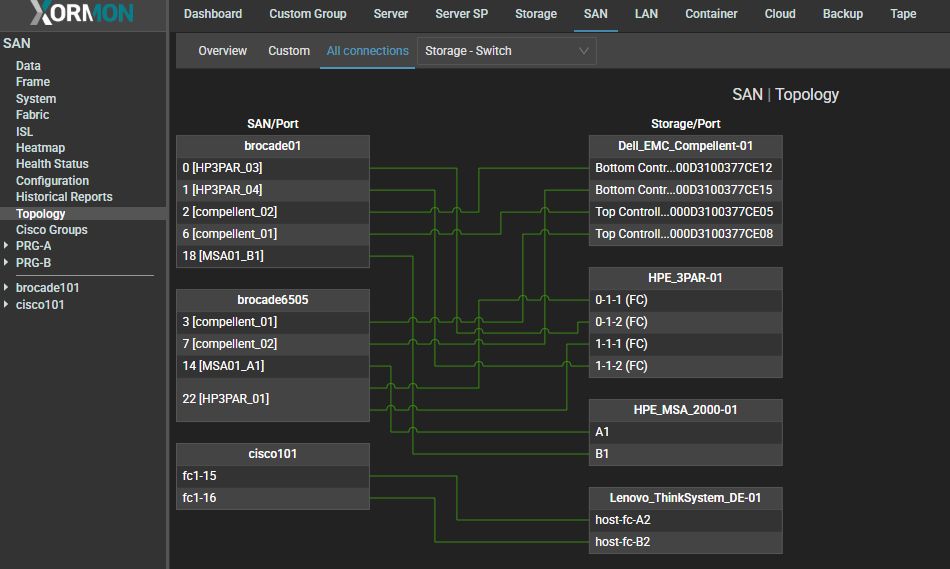Open the Dashboard menu

click(x=213, y=14)
